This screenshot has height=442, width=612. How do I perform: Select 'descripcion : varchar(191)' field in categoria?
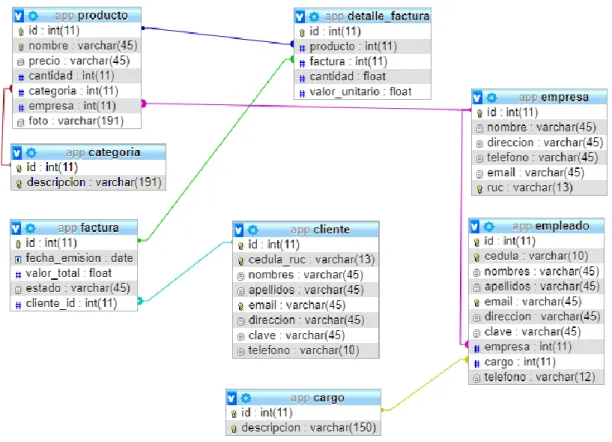(x=88, y=182)
